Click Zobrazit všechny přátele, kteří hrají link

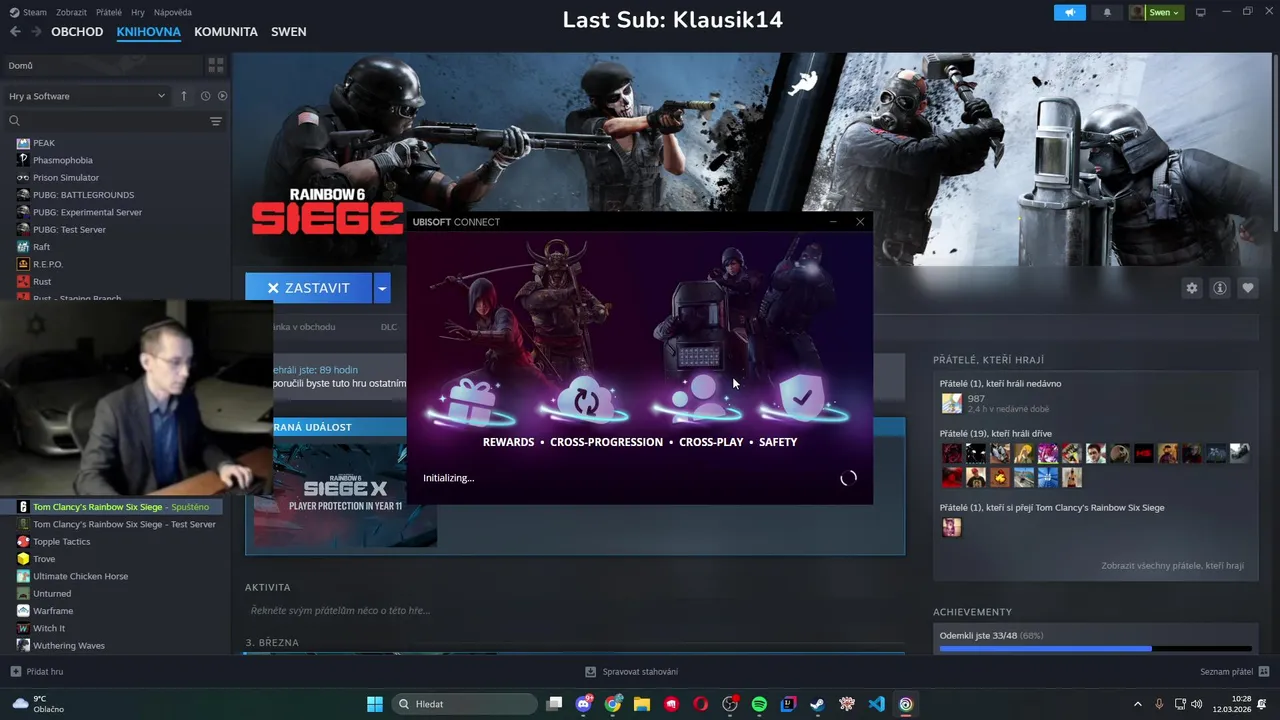[x=1173, y=565]
